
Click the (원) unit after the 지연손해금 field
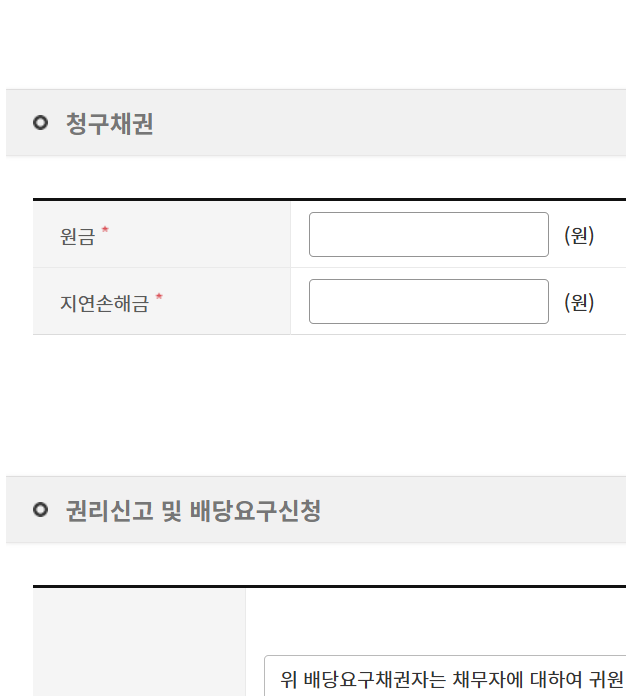point(579,302)
